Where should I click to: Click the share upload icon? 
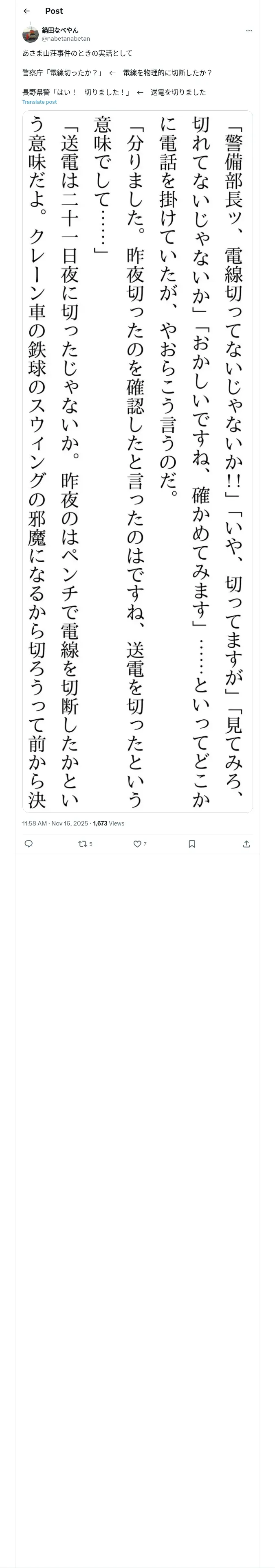(x=246, y=844)
